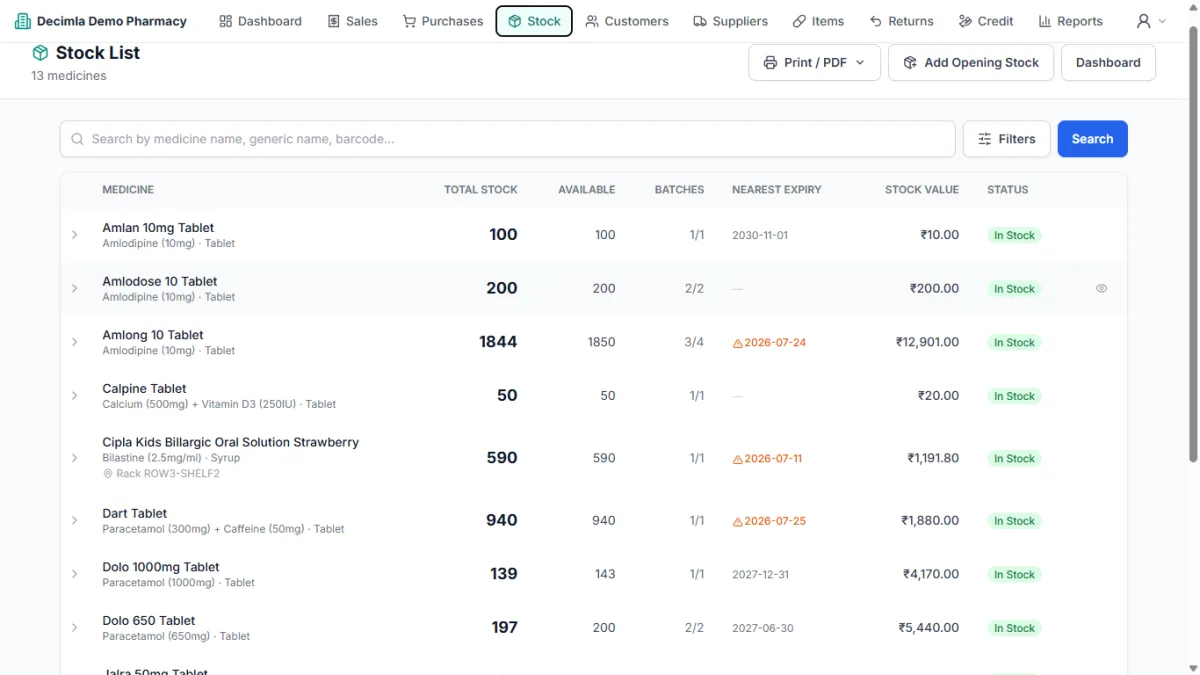This screenshot has height=675, width=1200.
Task: Click the Decimla Demo Pharmacy brand name
Action: [x=112, y=21]
